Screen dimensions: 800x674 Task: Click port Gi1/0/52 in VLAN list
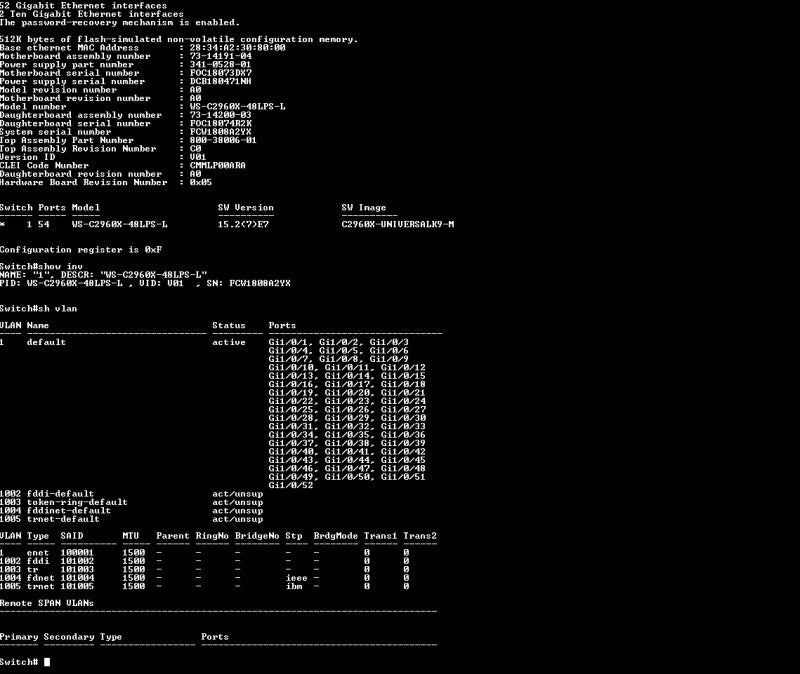(x=291, y=485)
